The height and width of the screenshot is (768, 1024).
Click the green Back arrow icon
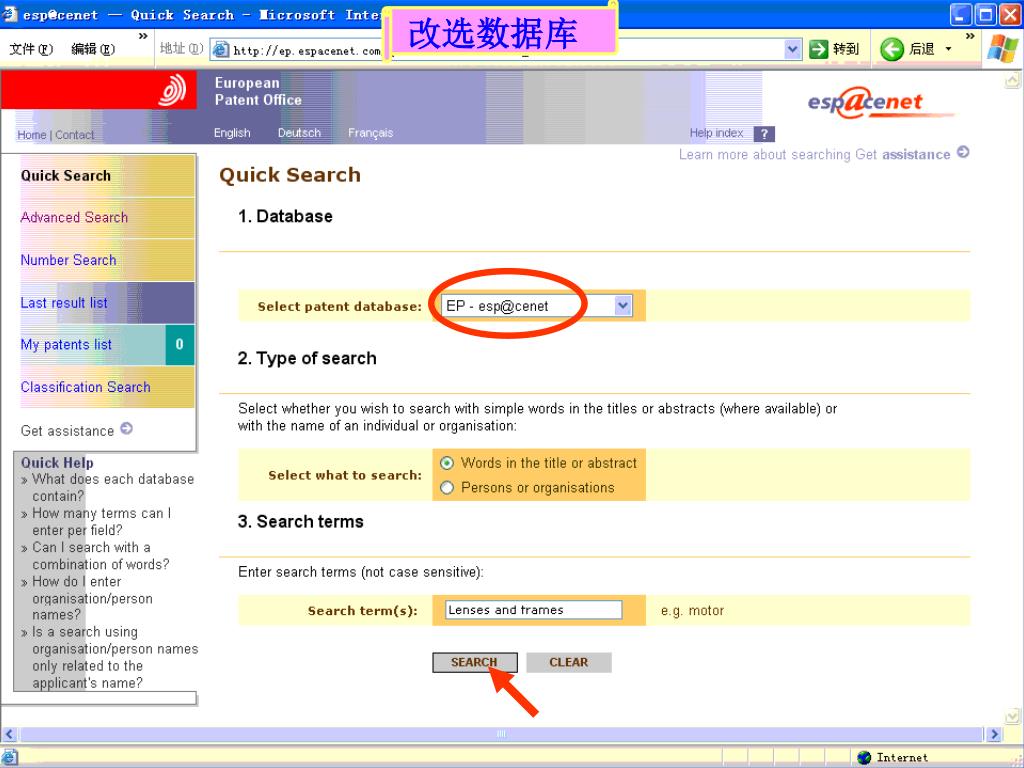(x=891, y=49)
